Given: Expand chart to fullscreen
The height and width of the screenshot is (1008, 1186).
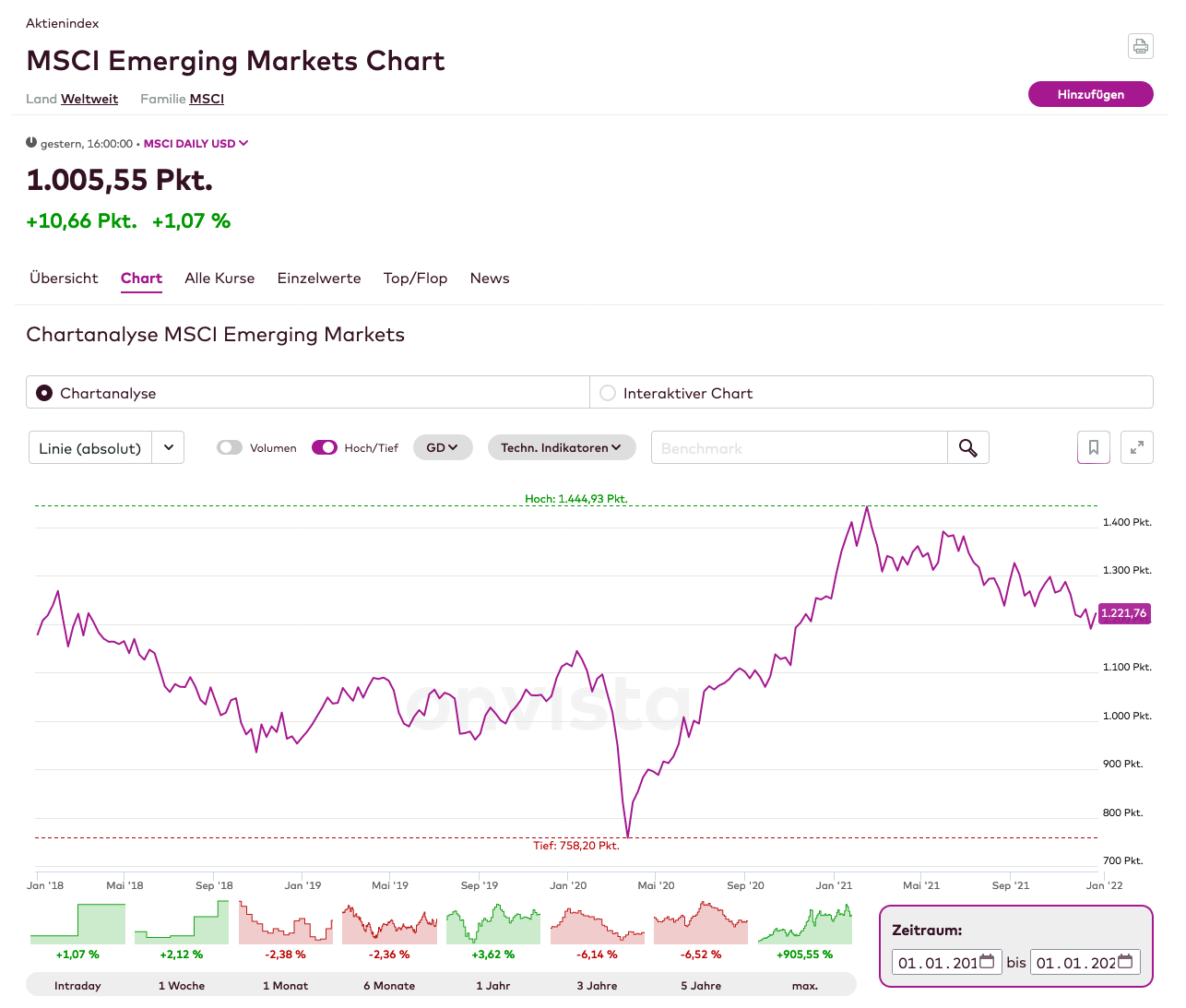Looking at the screenshot, I should pyautogui.click(x=1137, y=447).
